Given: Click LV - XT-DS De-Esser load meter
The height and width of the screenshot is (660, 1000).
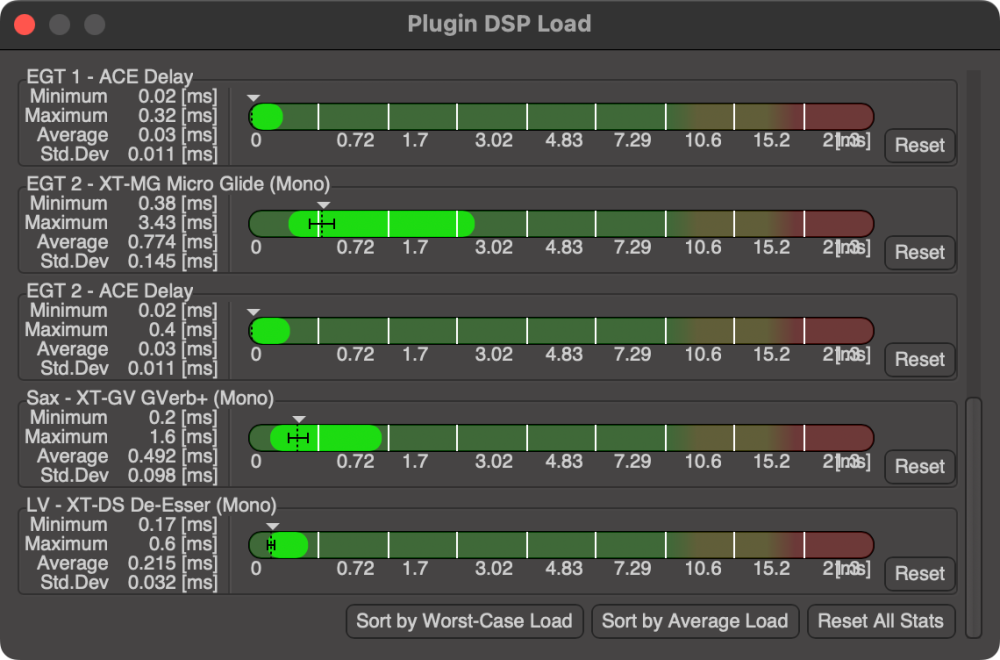Looking at the screenshot, I should 561,545.
